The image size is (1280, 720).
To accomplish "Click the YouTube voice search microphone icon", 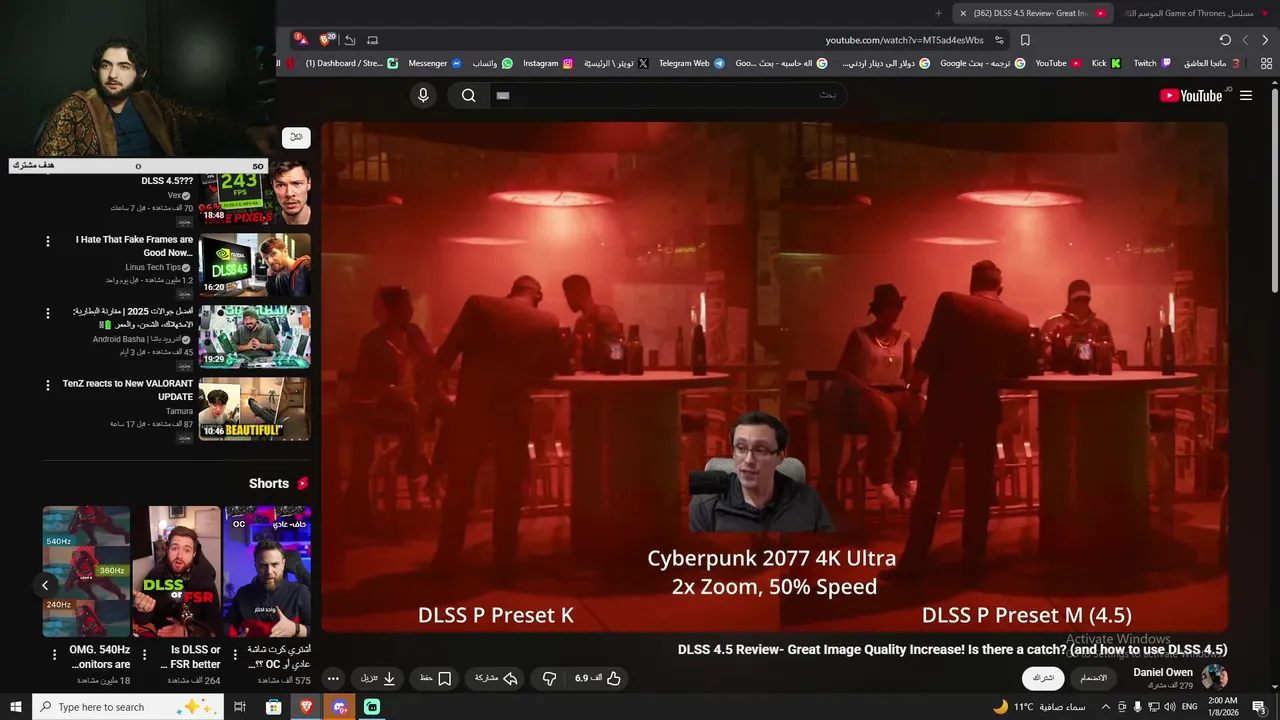I will 423,95.
